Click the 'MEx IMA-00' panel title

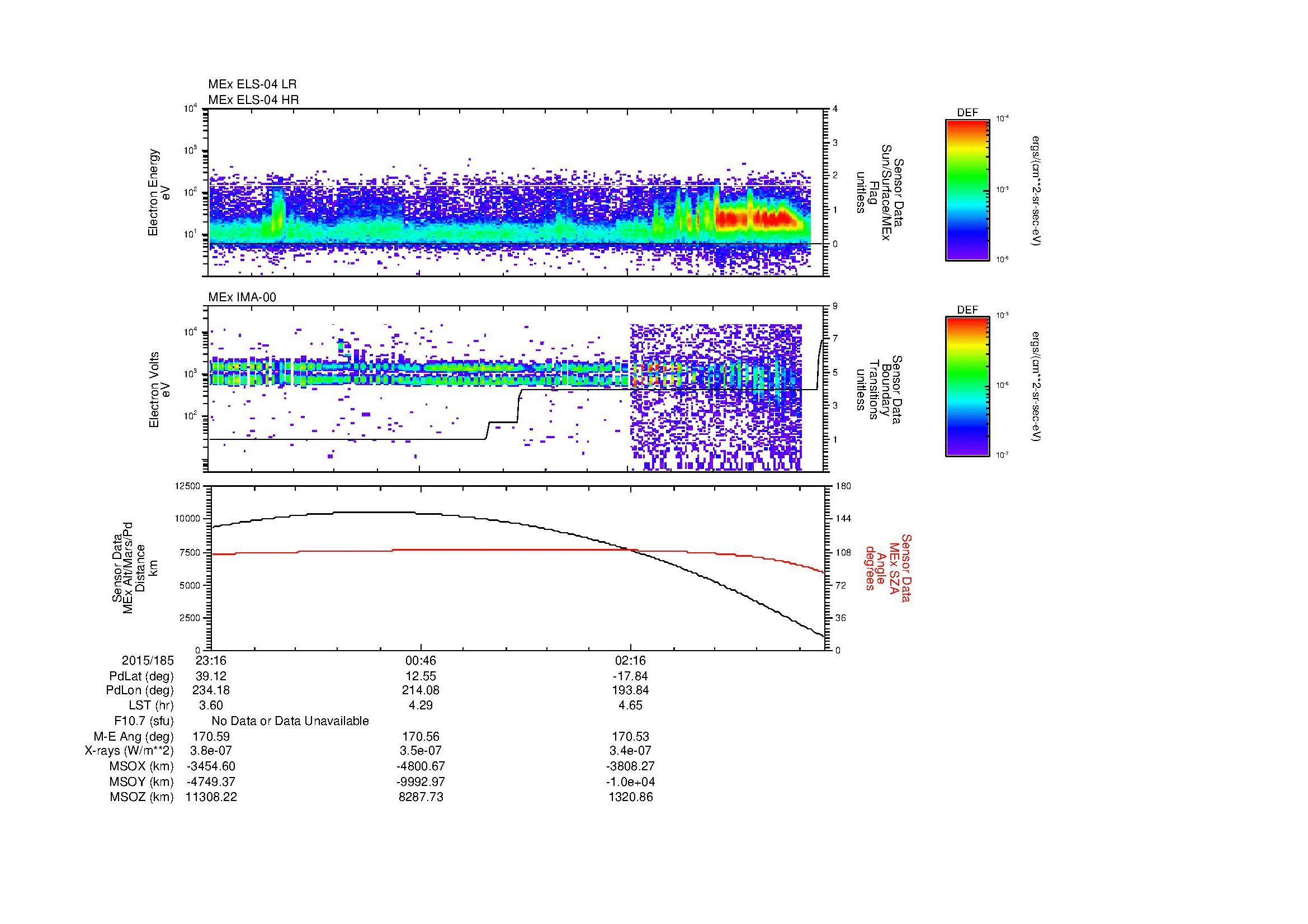click(242, 297)
